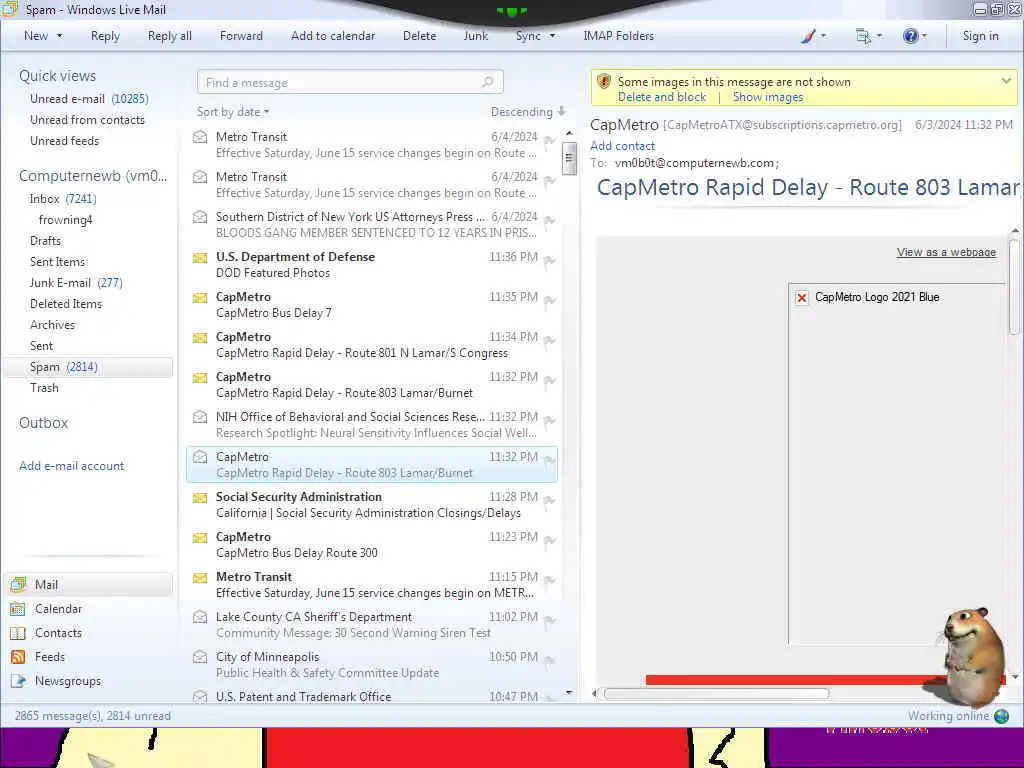Click Reply in the toolbar

(105, 36)
